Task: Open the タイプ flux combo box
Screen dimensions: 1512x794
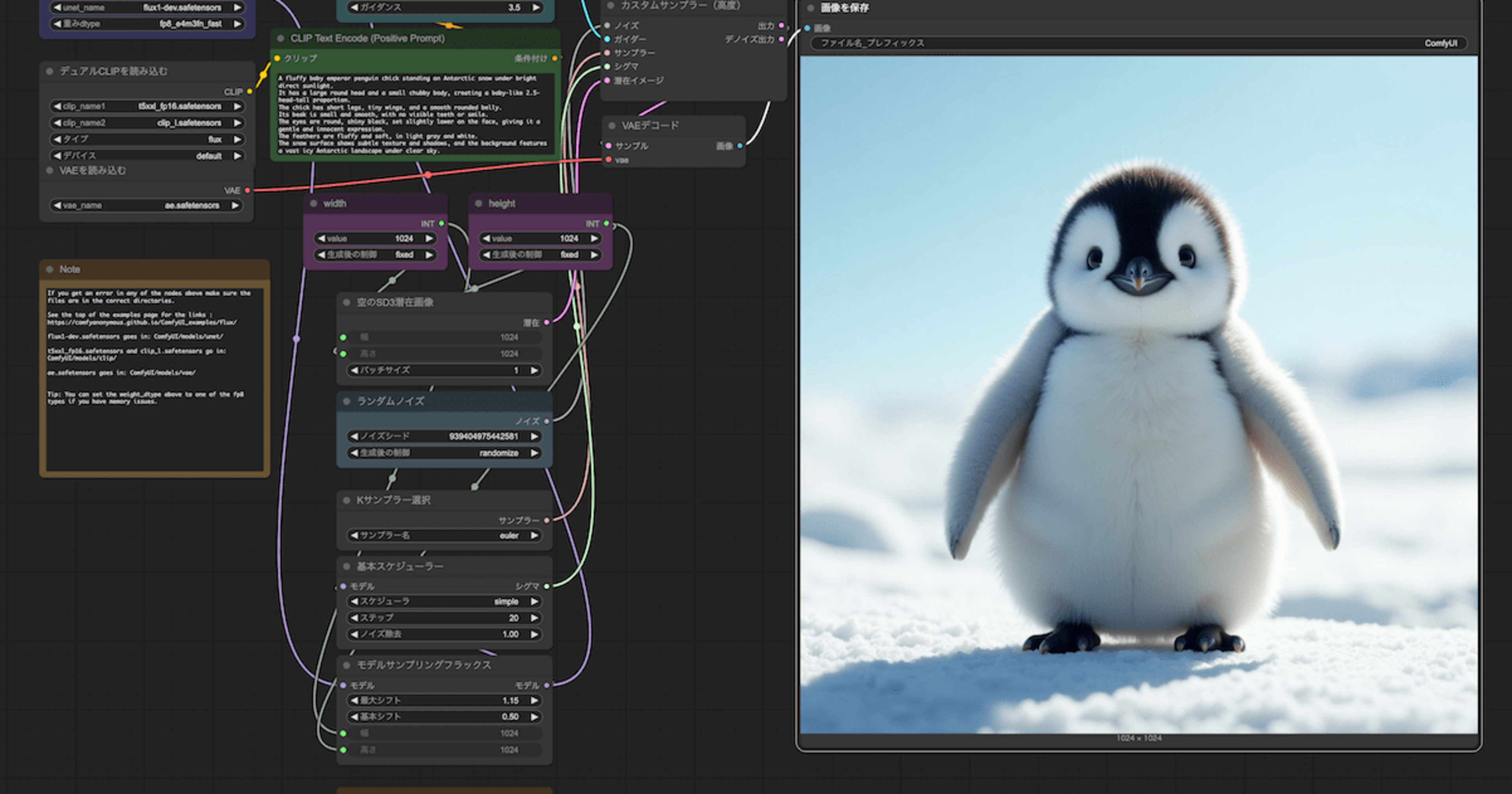Action: coord(147,139)
